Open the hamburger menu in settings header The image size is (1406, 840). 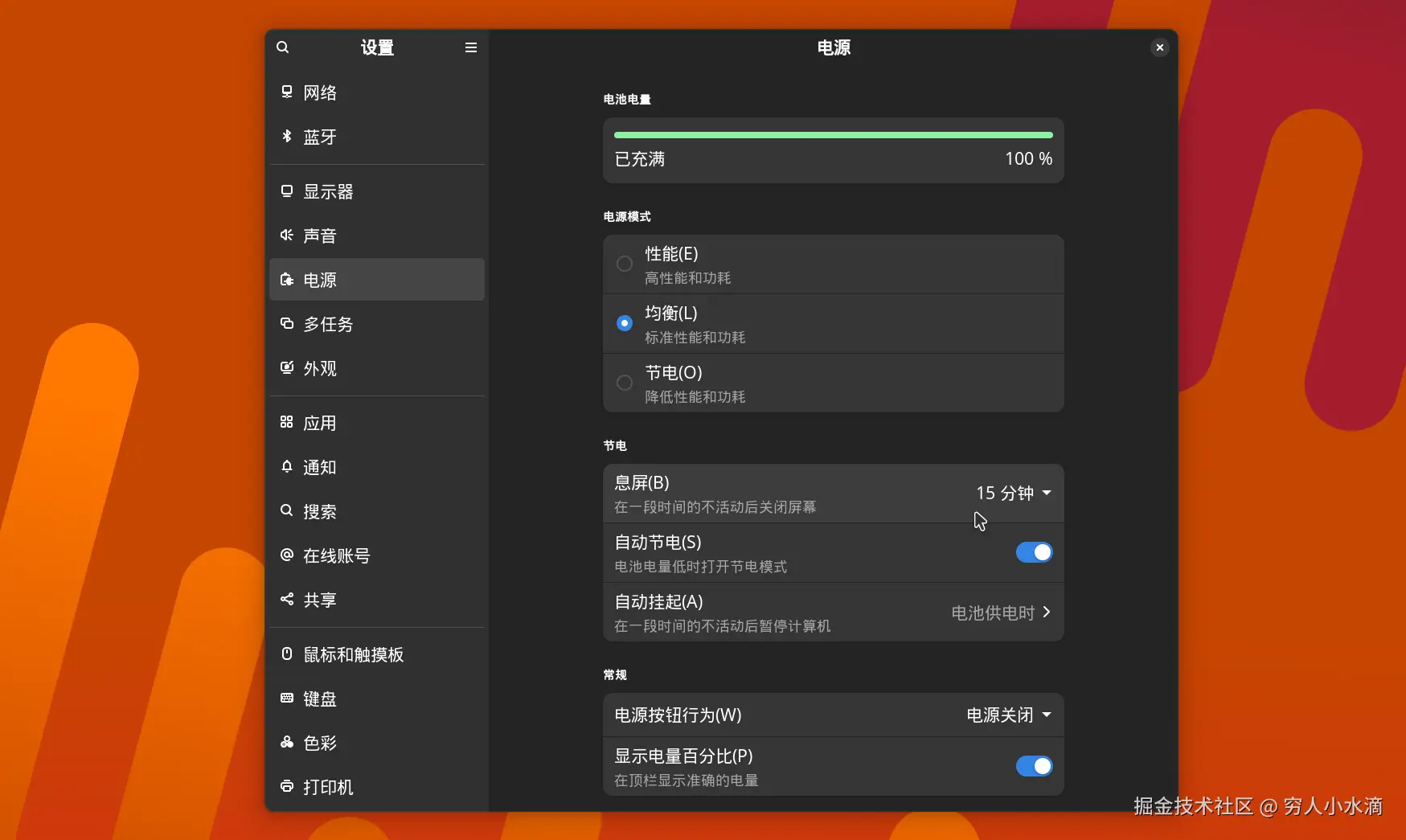click(471, 47)
